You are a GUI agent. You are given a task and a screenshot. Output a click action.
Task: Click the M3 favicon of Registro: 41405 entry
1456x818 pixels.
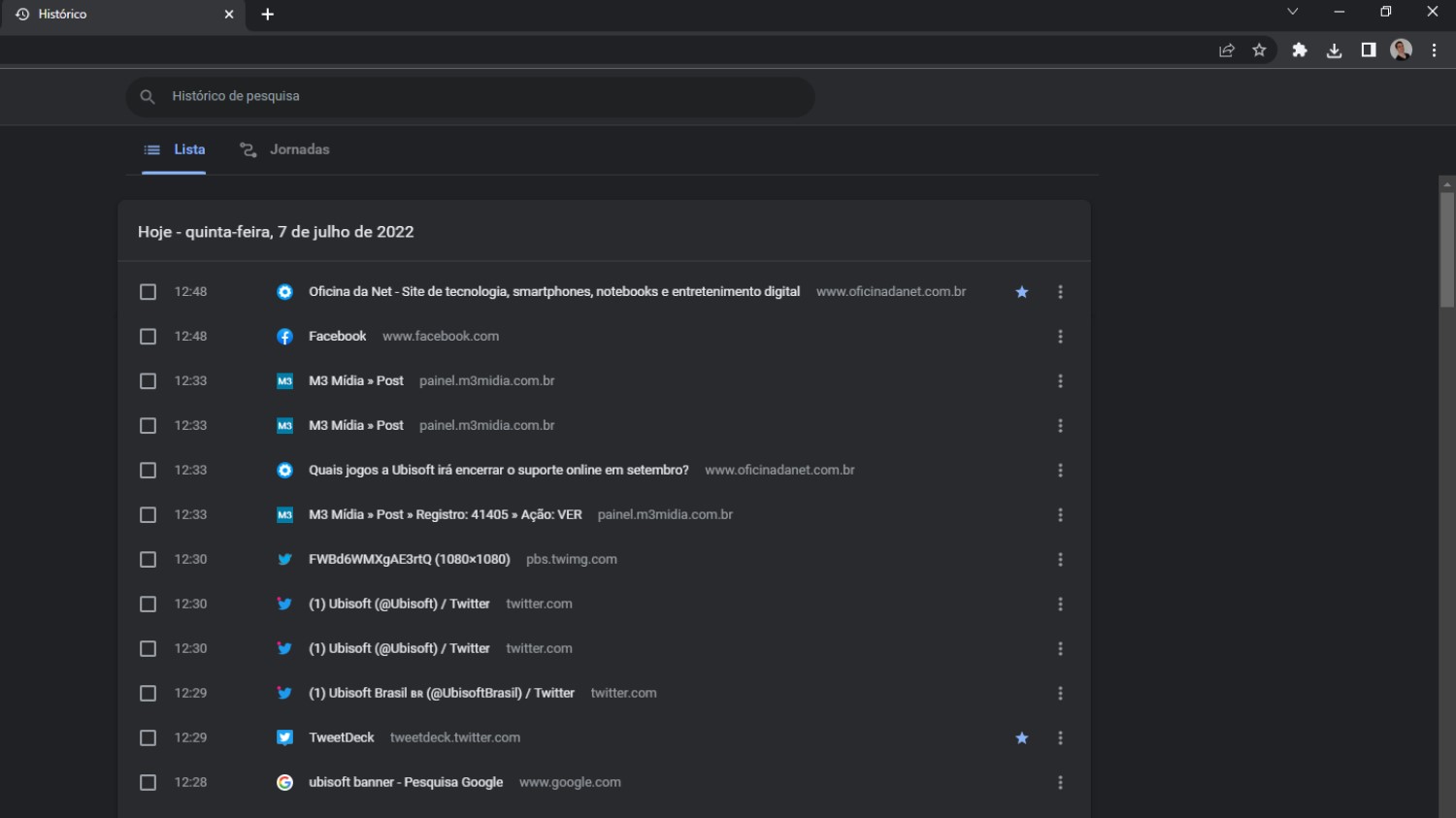point(284,515)
